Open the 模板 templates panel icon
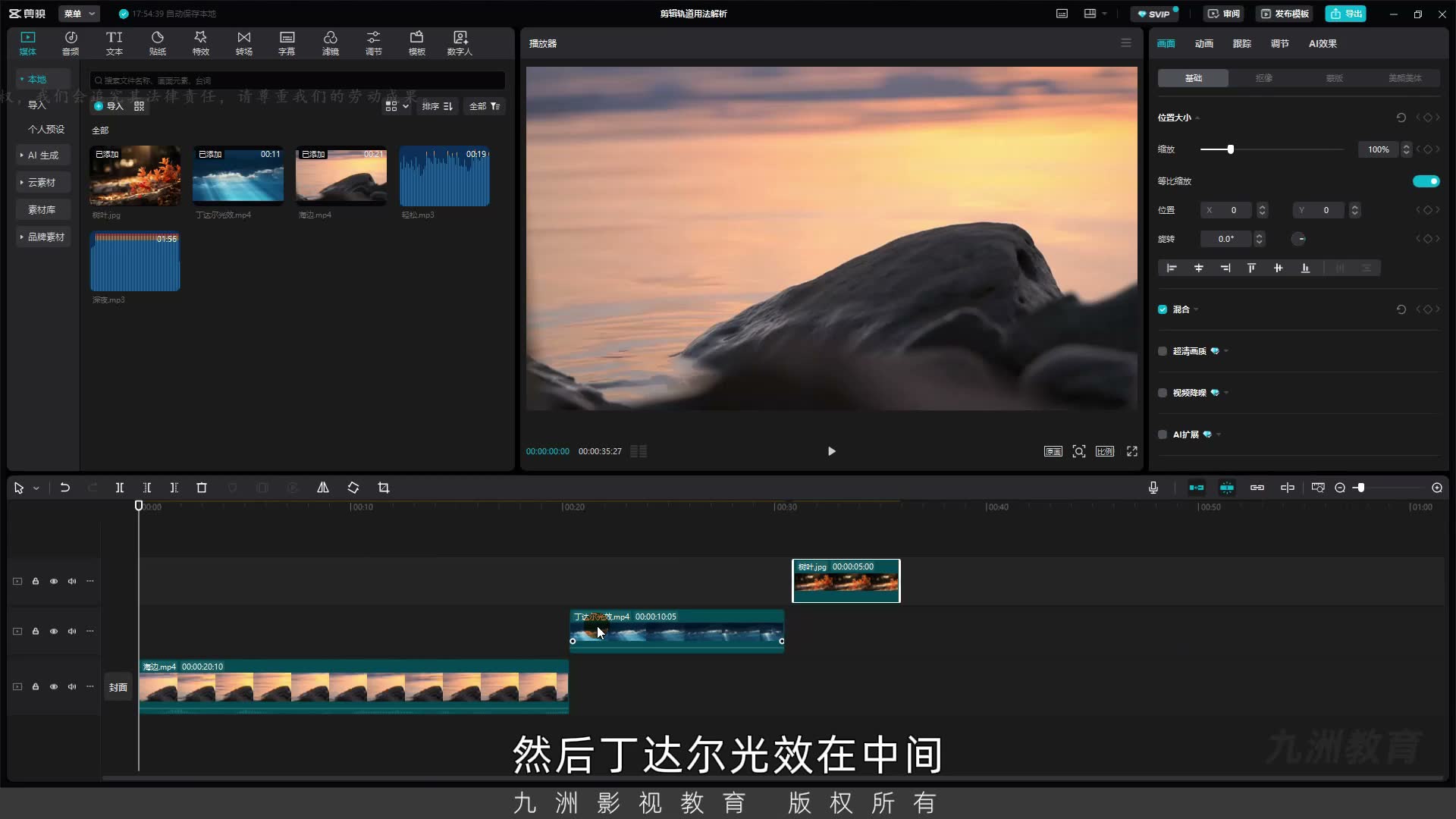Screen dimensions: 1456x819 (x=417, y=43)
